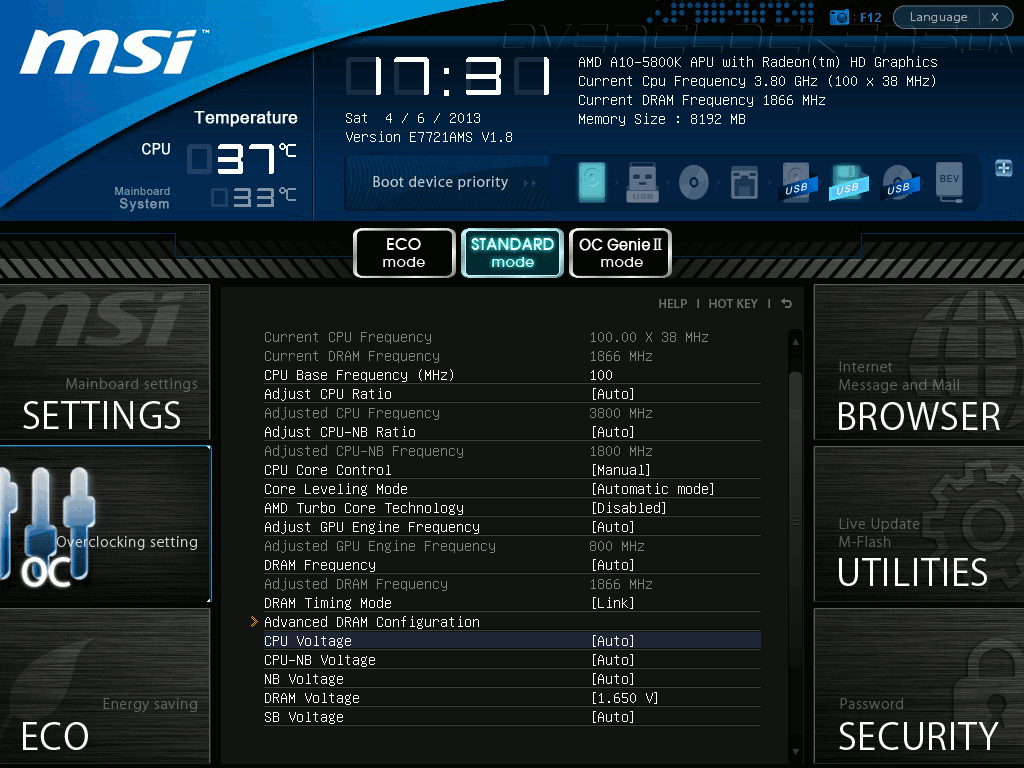This screenshot has height=768, width=1024.
Task: Open the NB Voltage [Auto] setting
Action: coord(512,679)
